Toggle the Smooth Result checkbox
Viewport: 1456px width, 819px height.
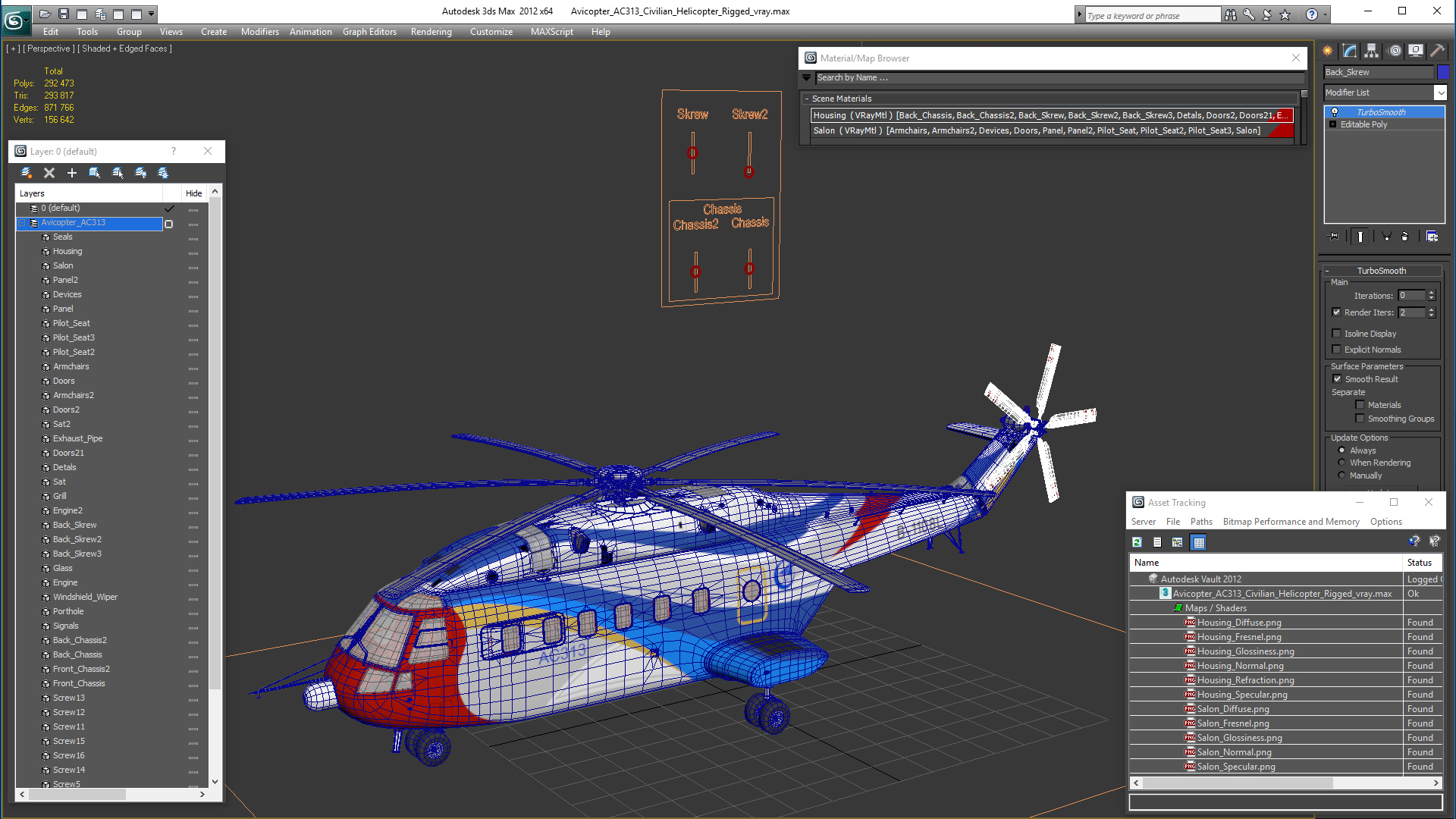point(1337,379)
